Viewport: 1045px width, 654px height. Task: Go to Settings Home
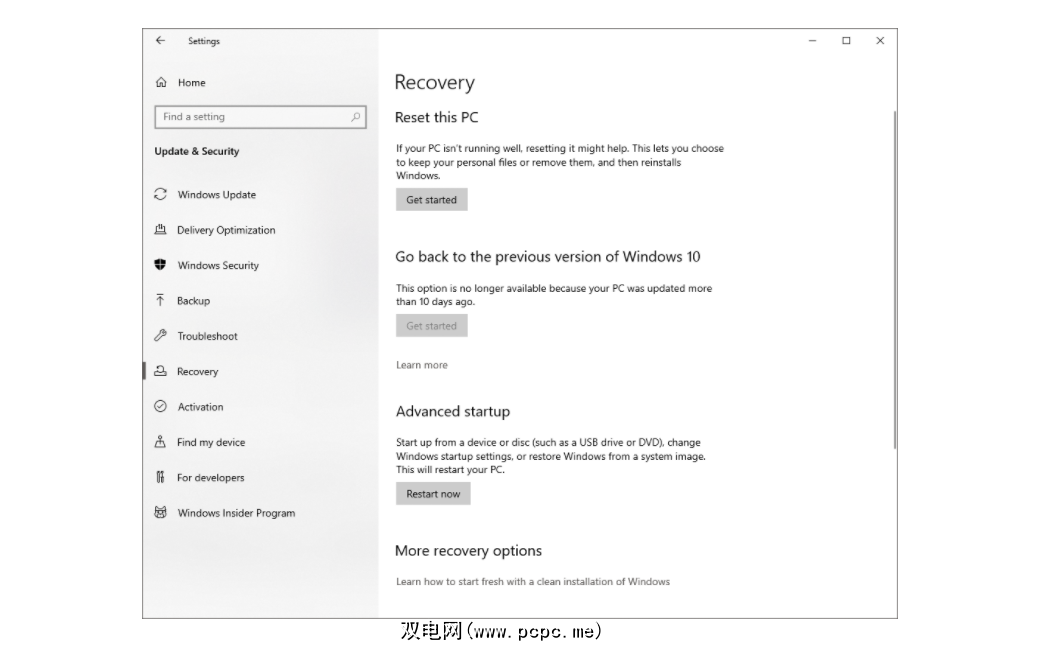(x=191, y=83)
